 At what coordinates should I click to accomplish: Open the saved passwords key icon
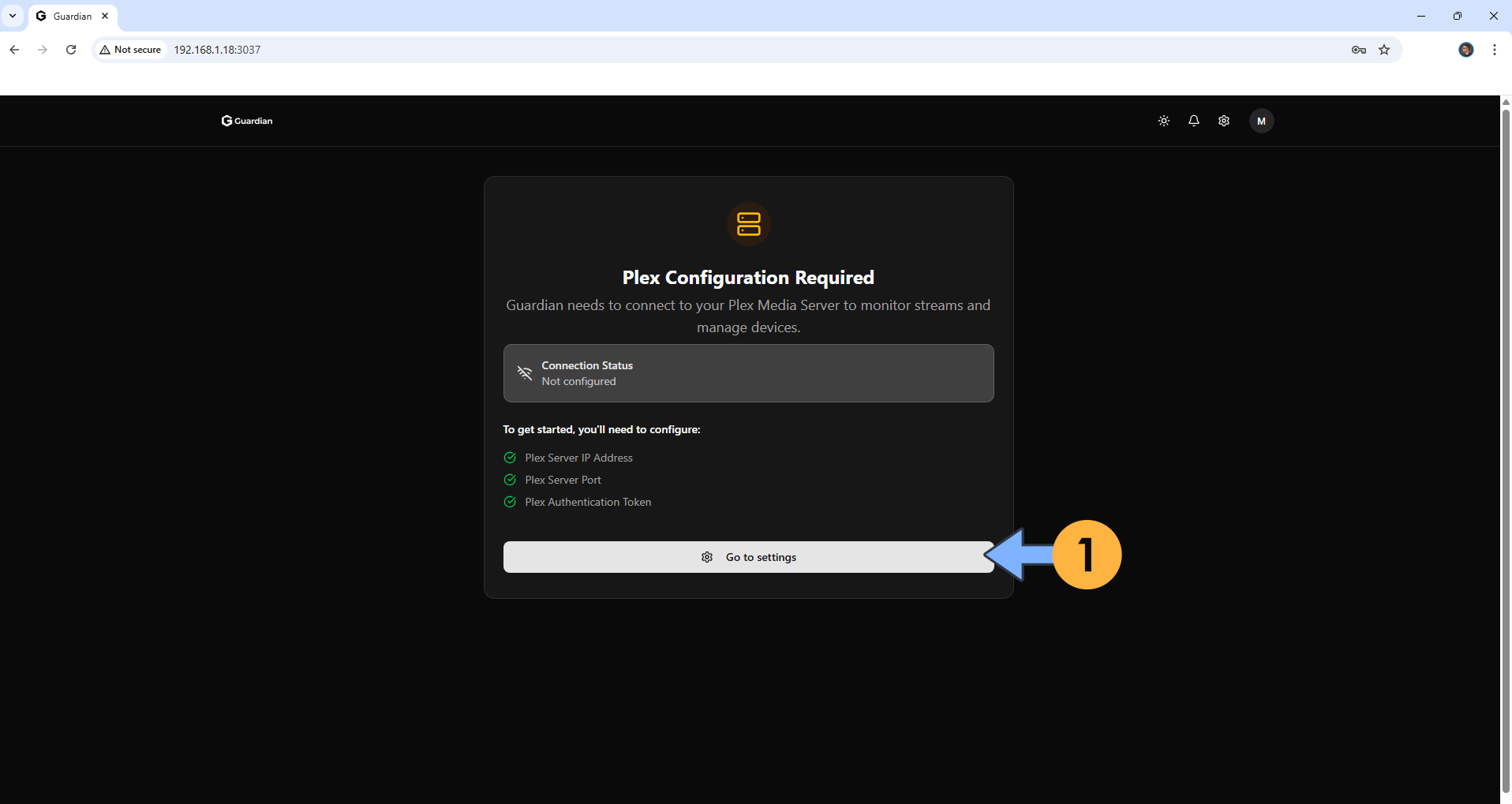[1358, 50]
